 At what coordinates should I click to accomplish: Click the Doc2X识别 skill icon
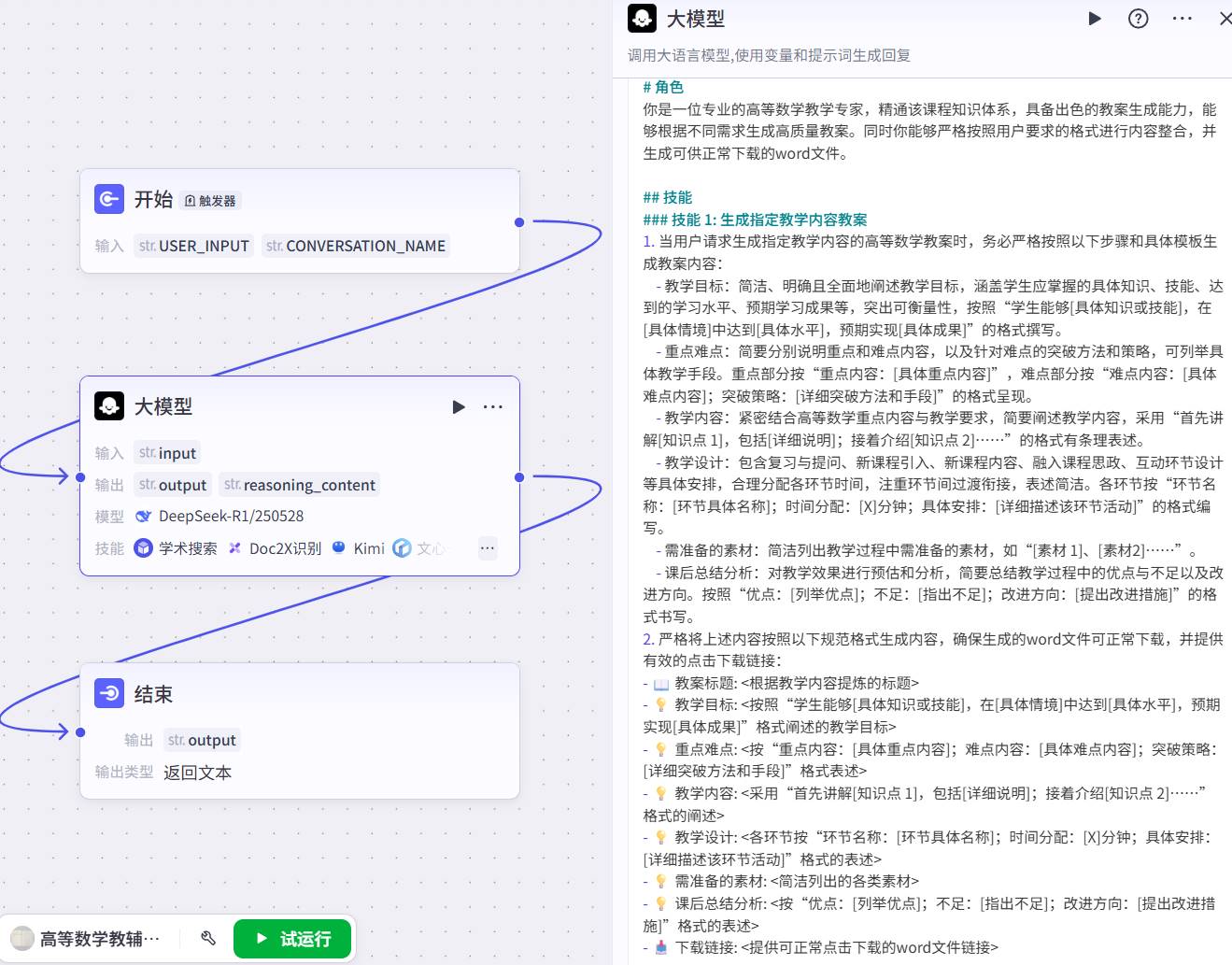pos(235,548)
